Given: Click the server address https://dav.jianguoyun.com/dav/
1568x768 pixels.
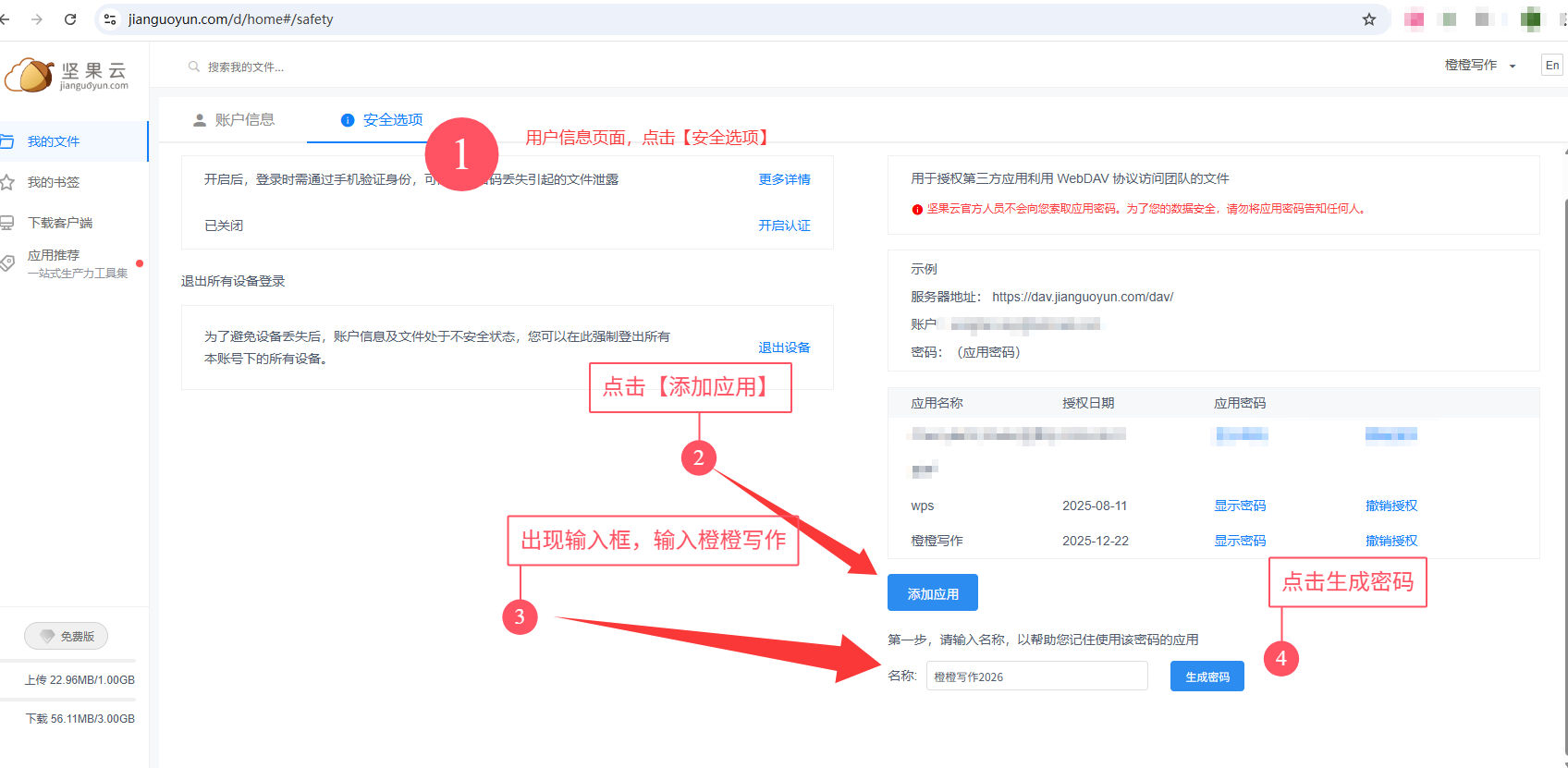Looking at the screenshot, I should pos(1083,297).
